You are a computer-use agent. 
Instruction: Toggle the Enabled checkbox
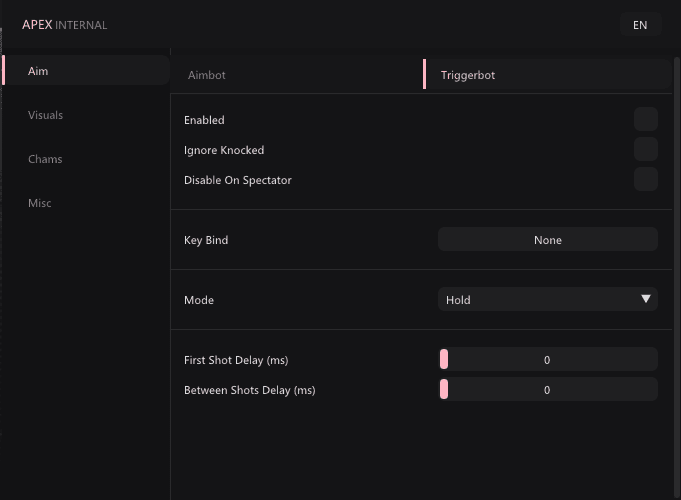[645, 119]
